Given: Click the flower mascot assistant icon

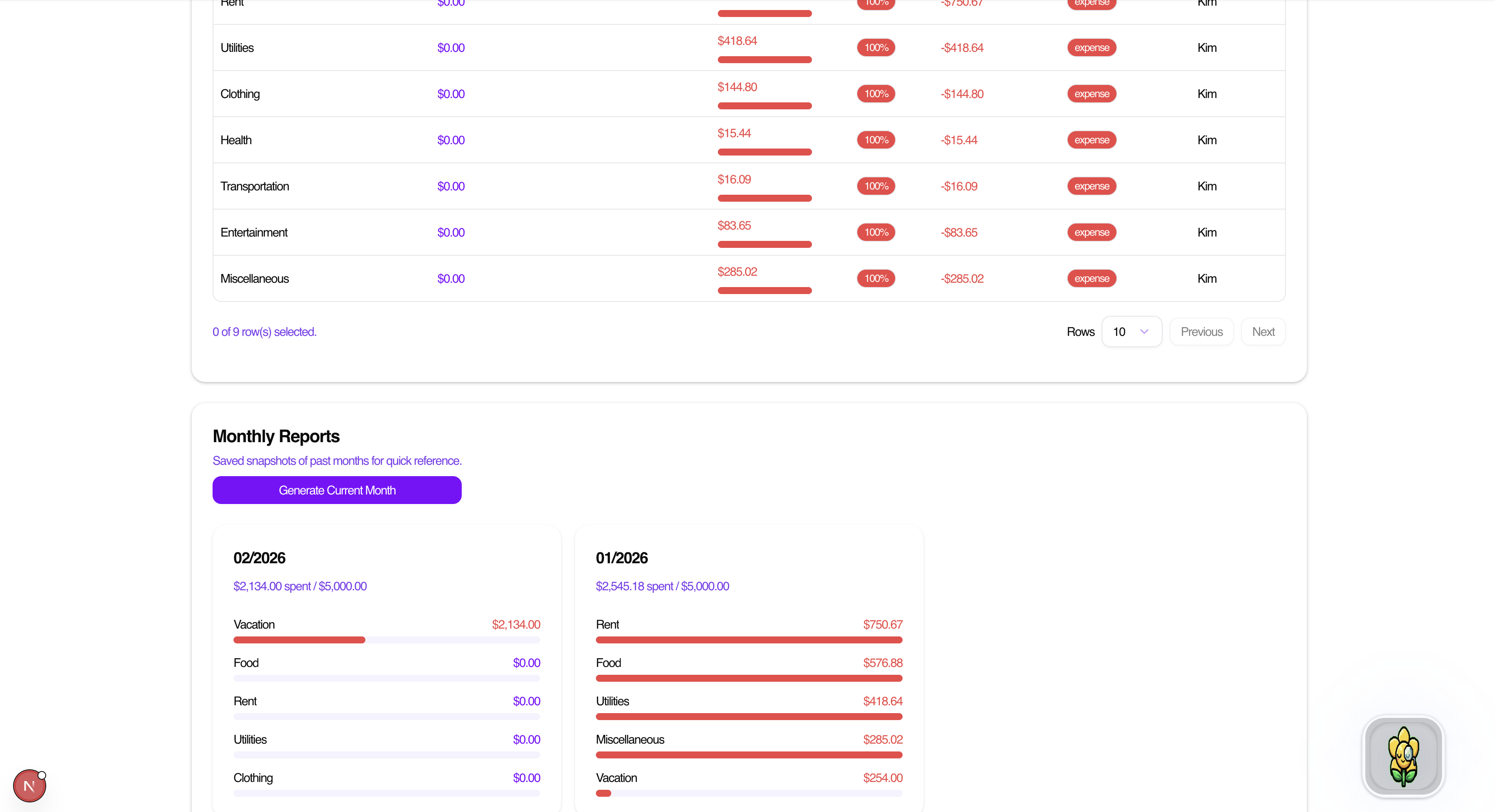Looking at the screenshot, I should coord(1403,756).
